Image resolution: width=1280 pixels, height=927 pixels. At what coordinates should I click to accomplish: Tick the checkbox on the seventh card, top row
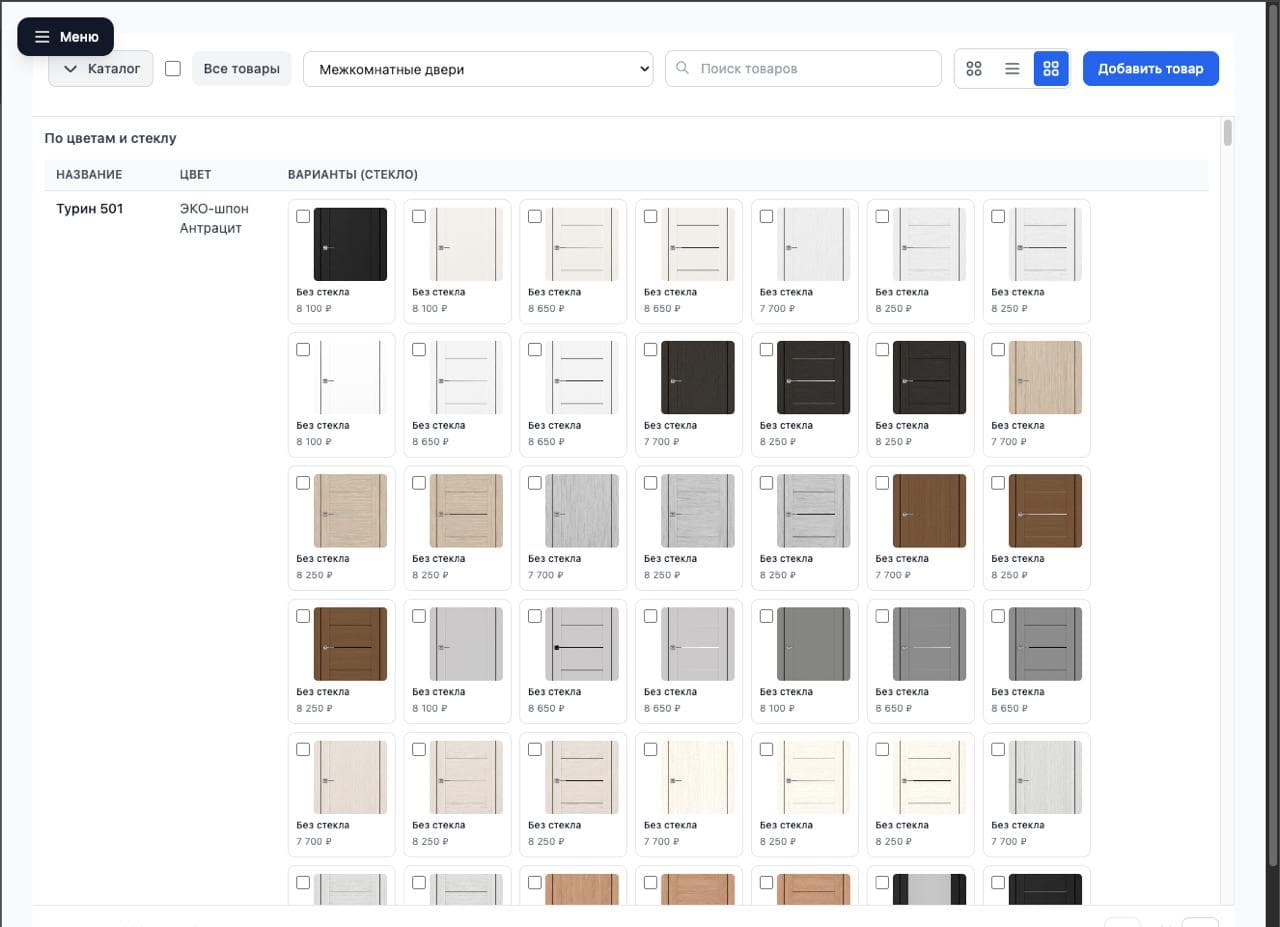998,216
